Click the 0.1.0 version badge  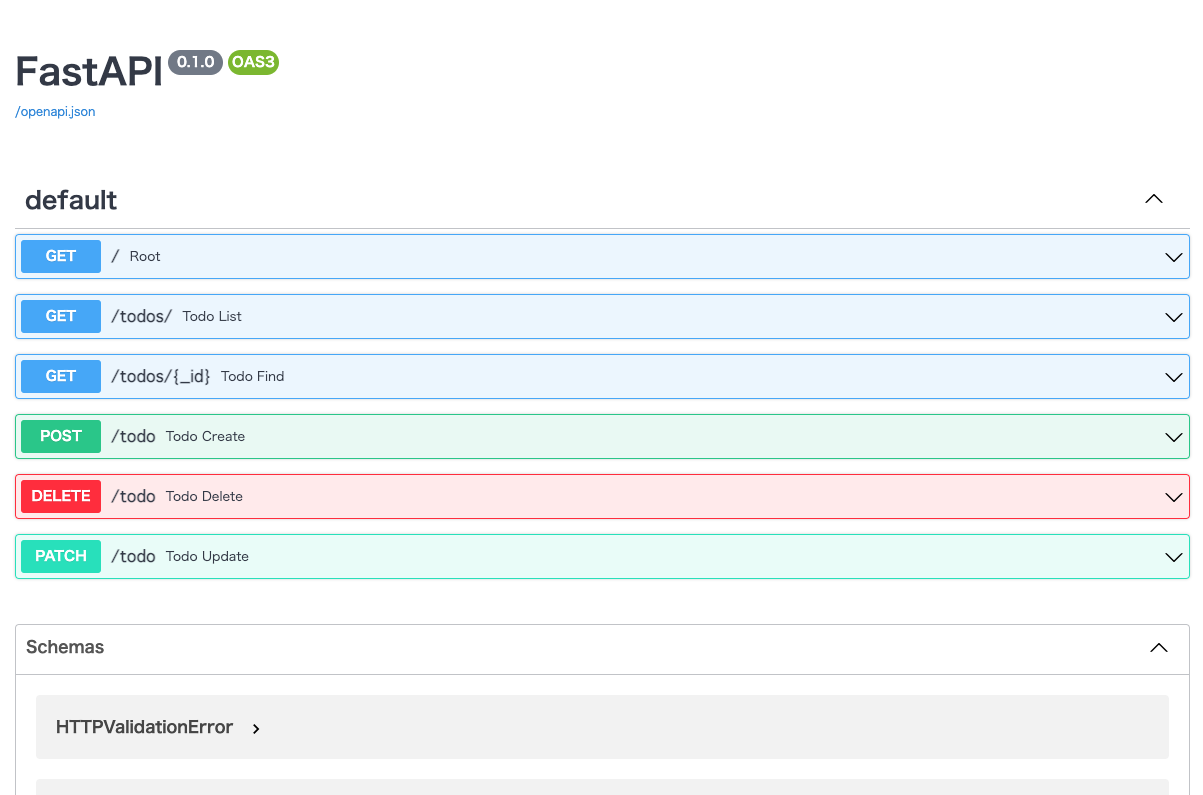(x=195, y=62)
